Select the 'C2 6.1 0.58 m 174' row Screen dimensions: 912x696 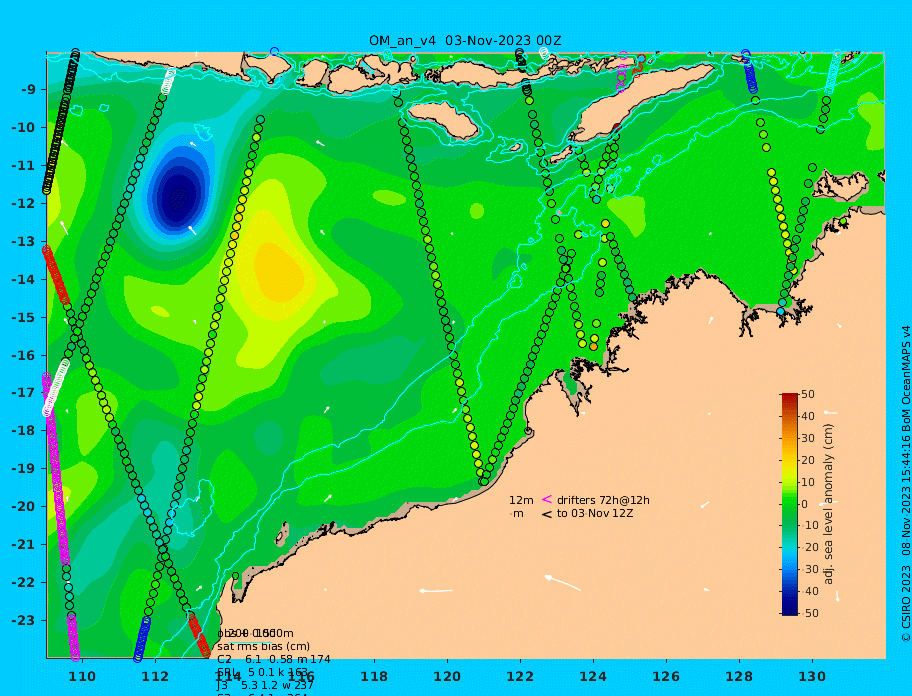pos(273,659)
